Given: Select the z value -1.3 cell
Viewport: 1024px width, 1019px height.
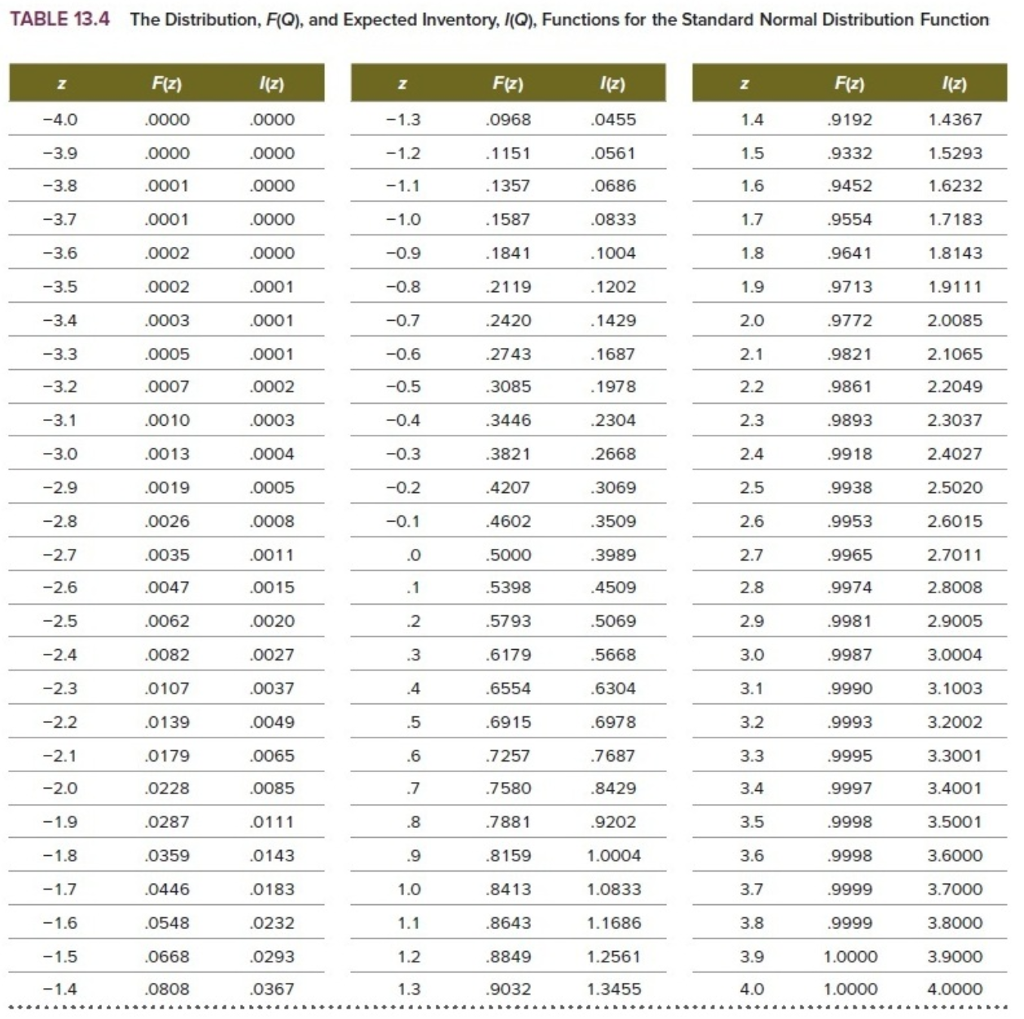Looking at the screenshot, I should point(403,120).
